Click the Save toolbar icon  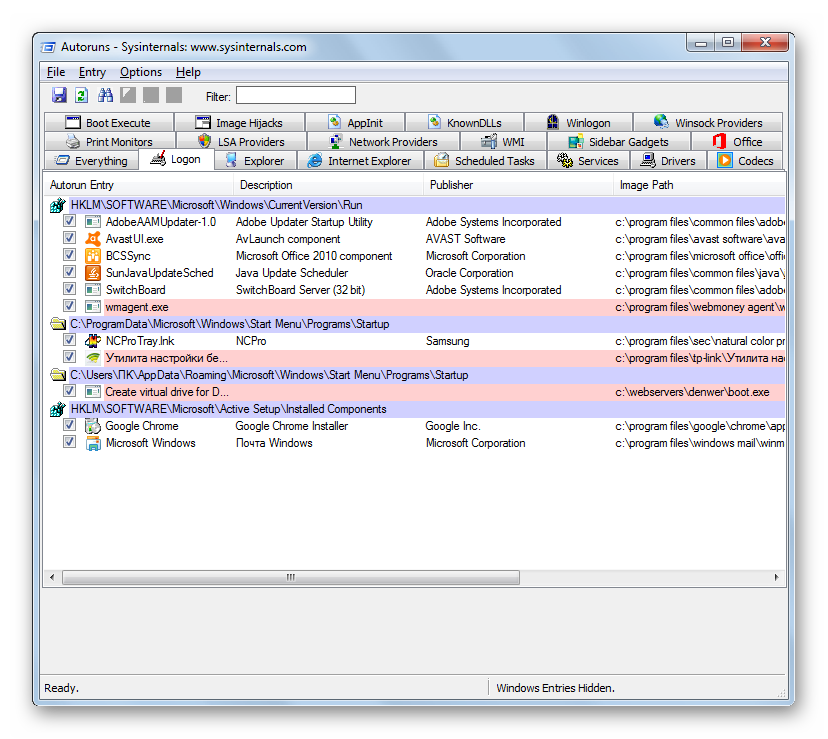click(x=59, y=95)
